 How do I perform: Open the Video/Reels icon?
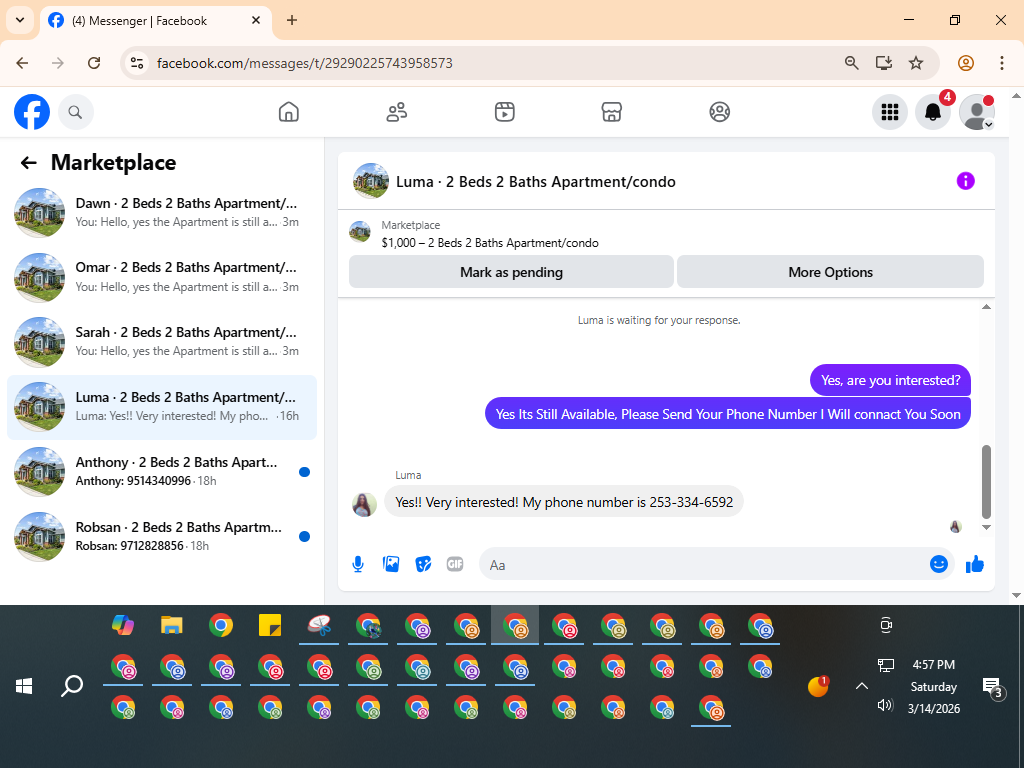pos(504,112)
